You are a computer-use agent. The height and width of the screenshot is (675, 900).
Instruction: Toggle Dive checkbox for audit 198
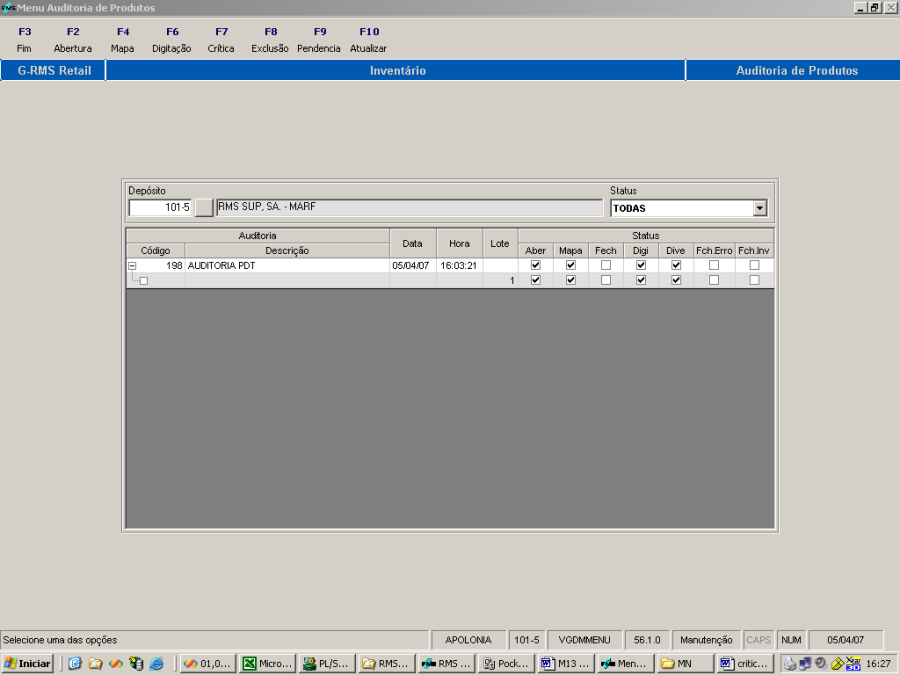point(676,265)
